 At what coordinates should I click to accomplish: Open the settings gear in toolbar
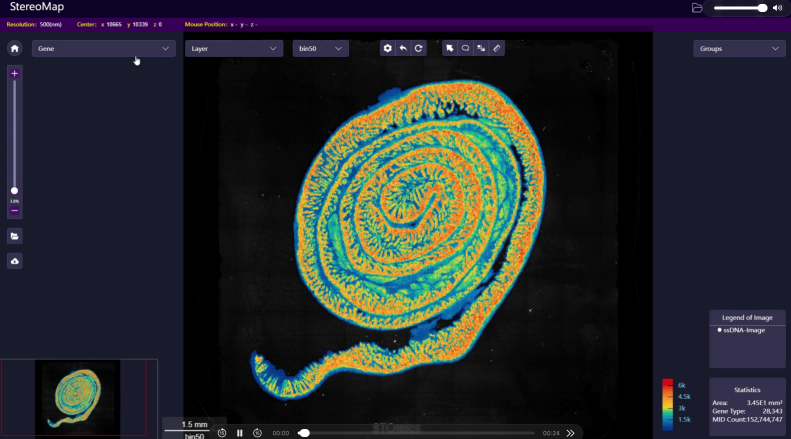(x=388, y=48)
